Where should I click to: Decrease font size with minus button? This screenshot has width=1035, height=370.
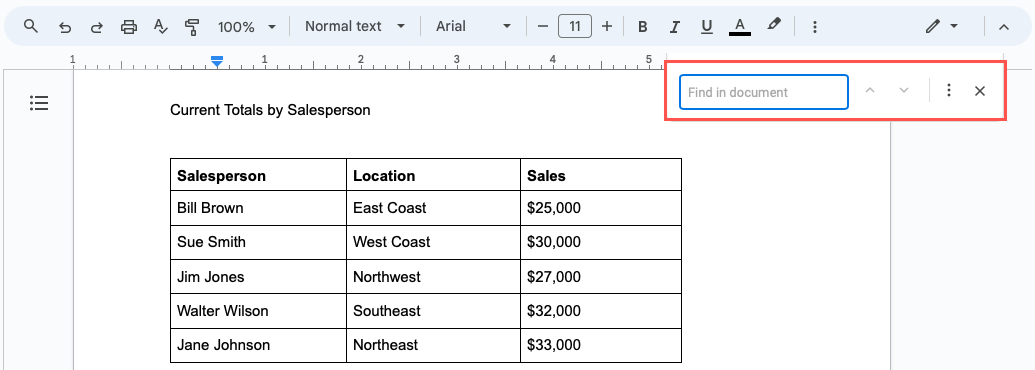(x=543, y=26)
